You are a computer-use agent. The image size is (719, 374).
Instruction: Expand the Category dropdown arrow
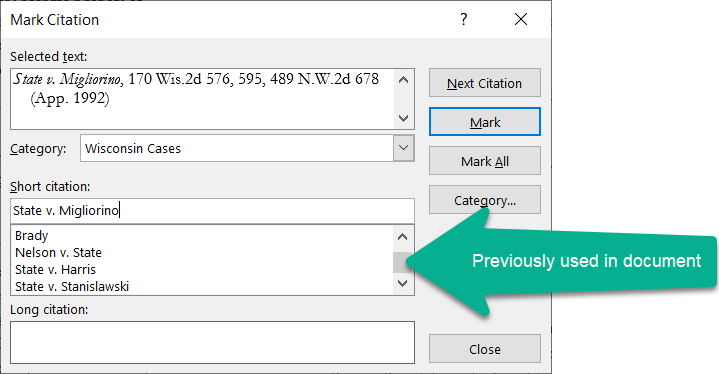(404, 148)
